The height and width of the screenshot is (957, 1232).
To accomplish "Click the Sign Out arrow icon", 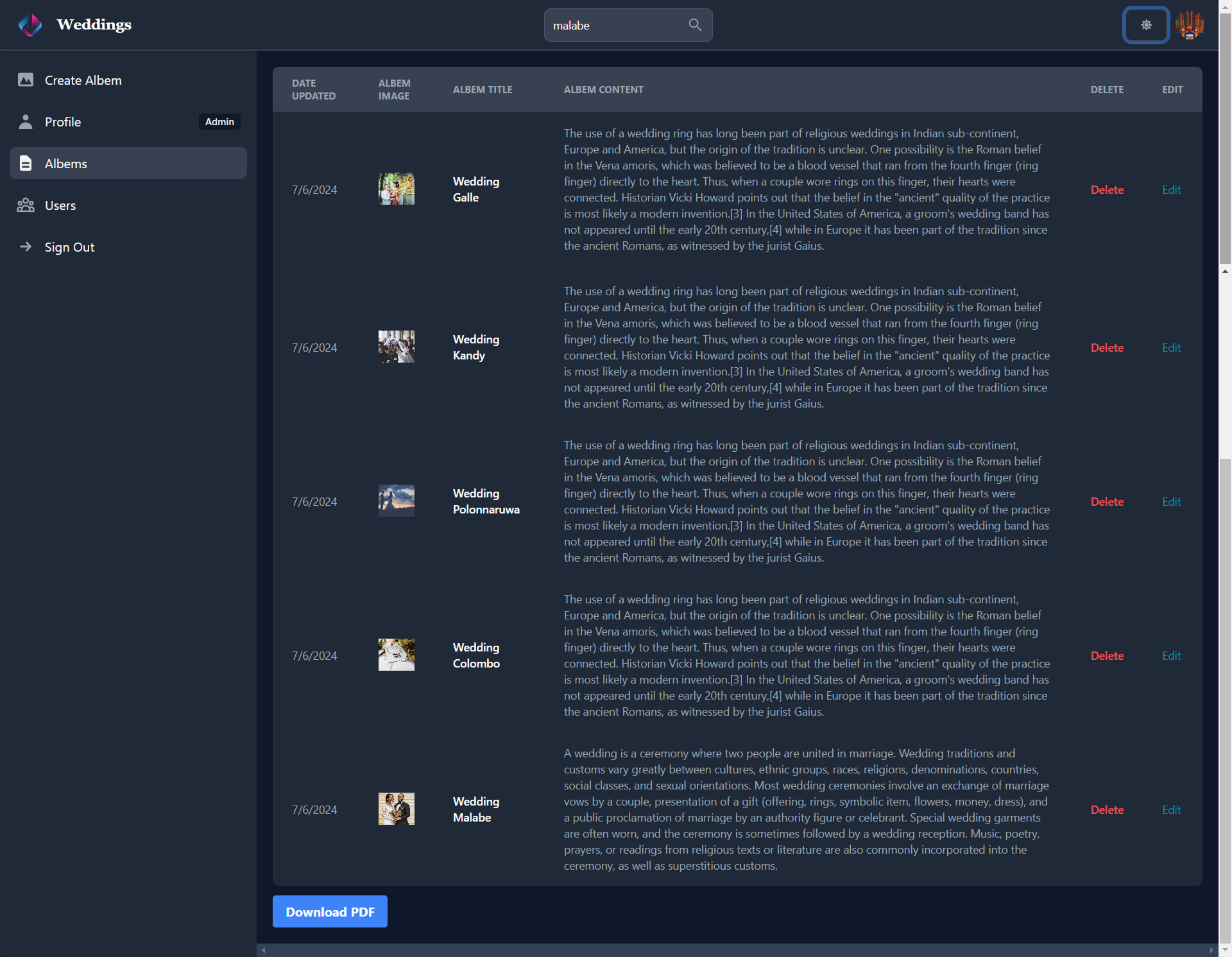I will pyautogui.click(x=26, y=246).
